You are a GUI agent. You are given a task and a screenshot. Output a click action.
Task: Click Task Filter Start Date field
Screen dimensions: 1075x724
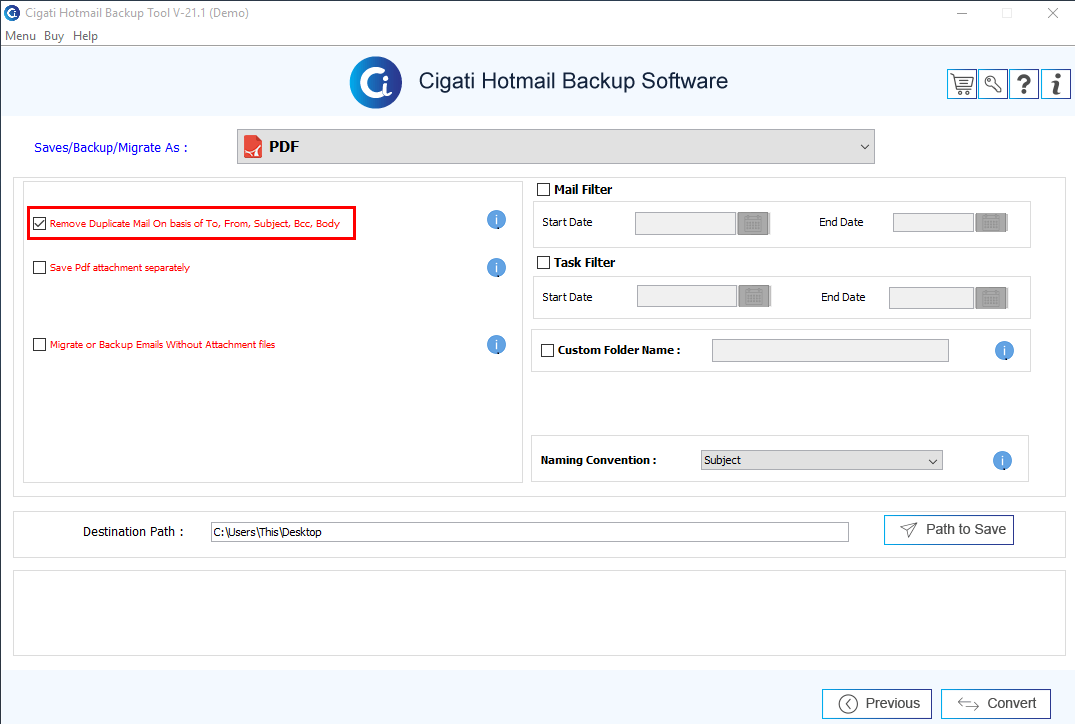click(x=687, y=296)
